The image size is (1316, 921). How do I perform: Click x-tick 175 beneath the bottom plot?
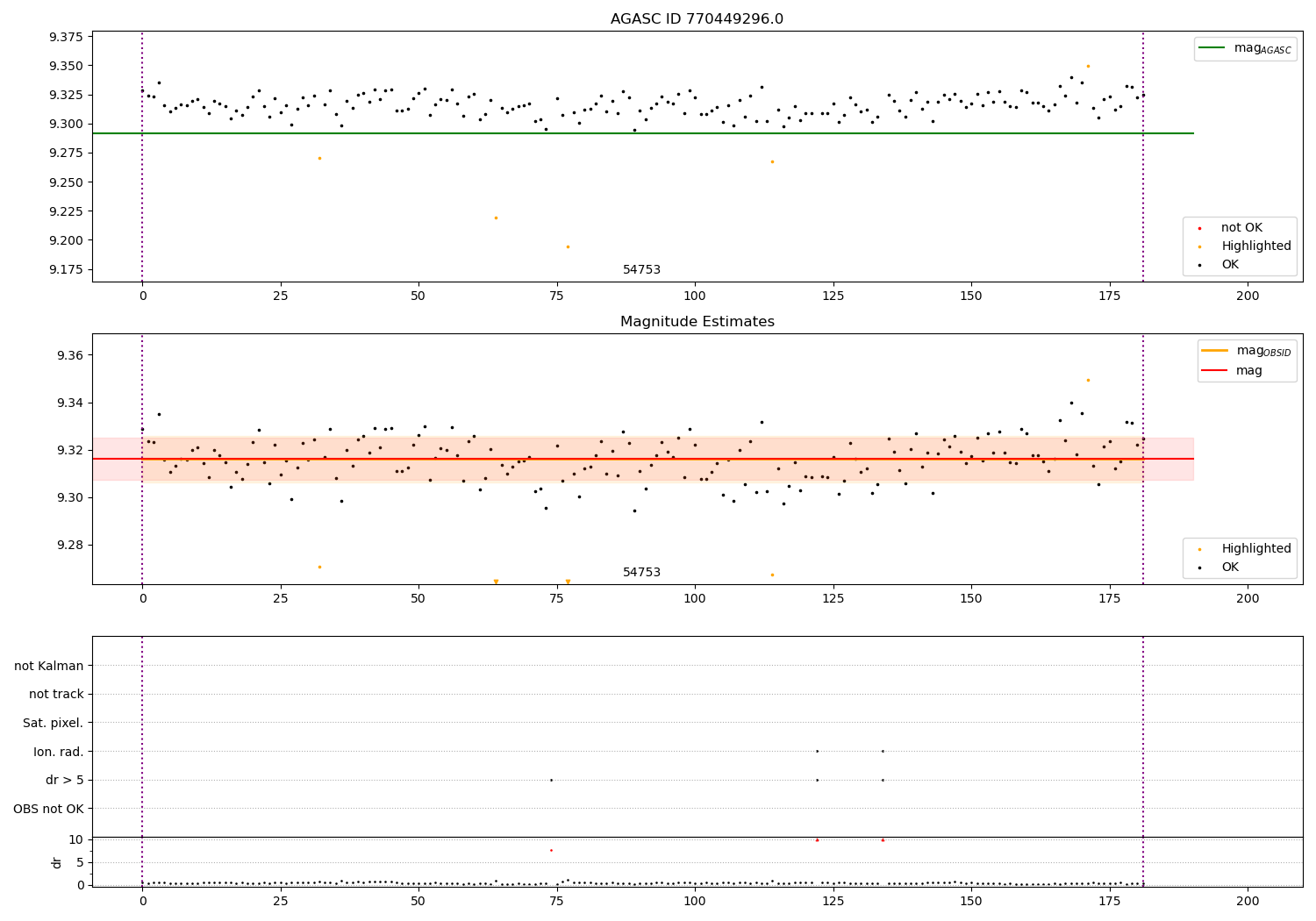[1109, 901]
